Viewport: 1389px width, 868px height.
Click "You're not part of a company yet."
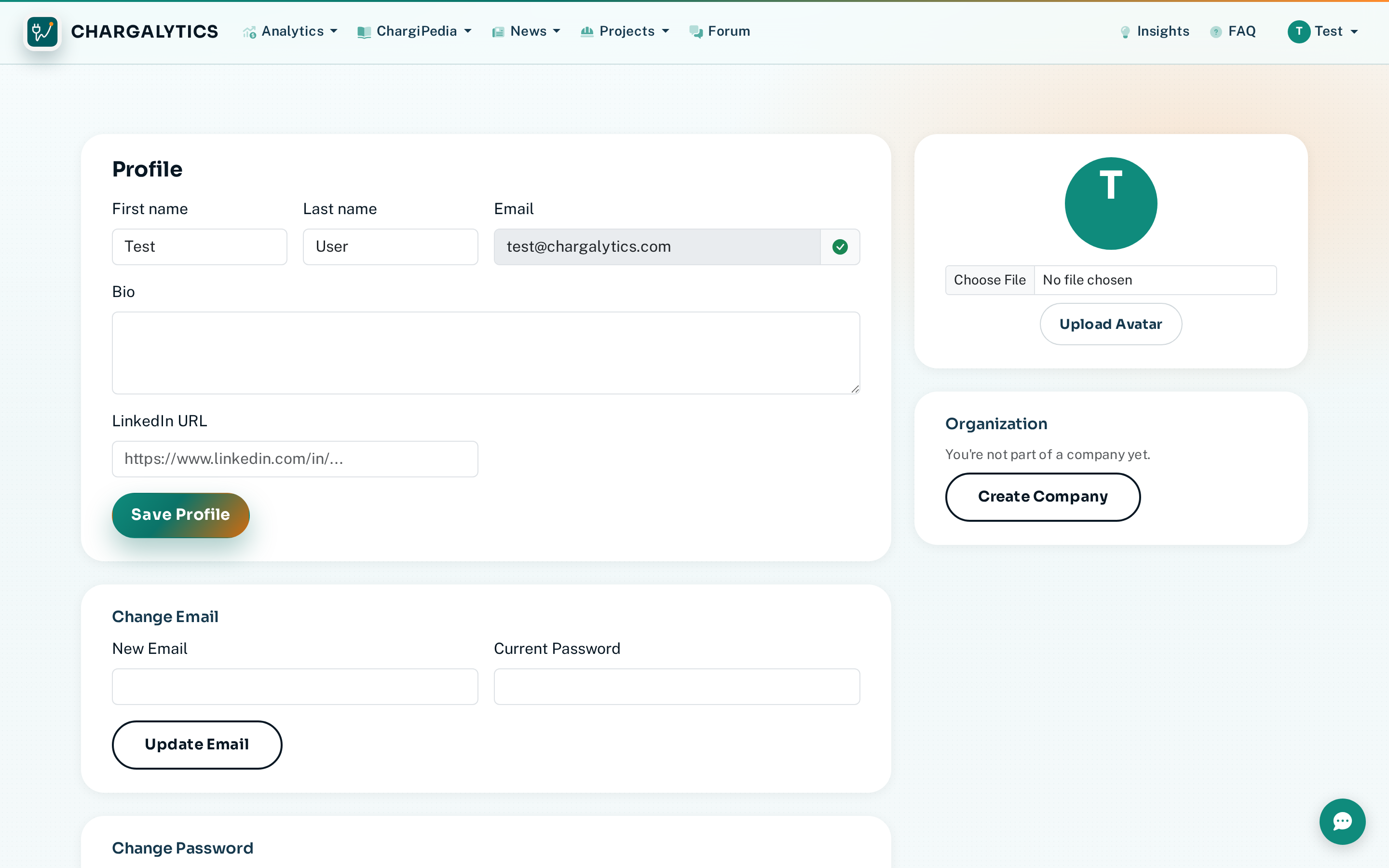coord(1048,455)
